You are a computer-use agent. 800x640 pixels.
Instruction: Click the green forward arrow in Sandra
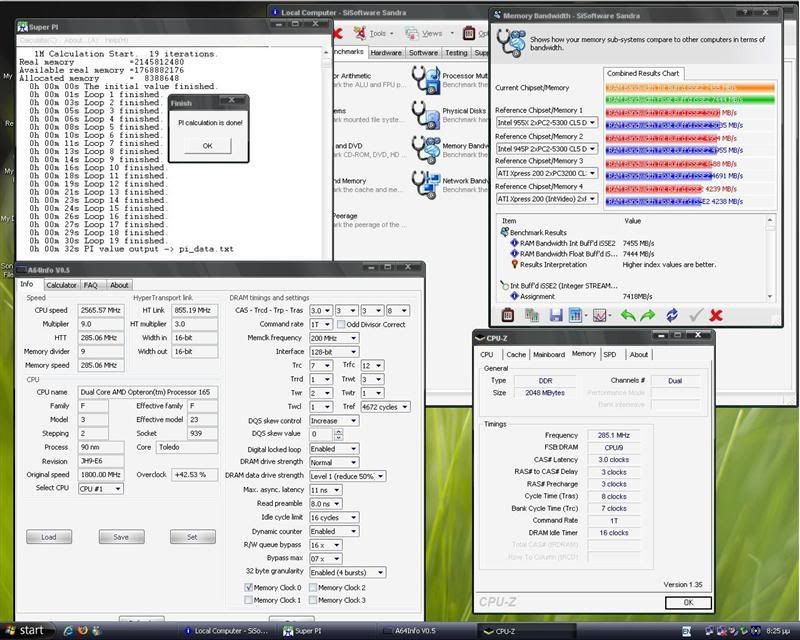(650, 315)
